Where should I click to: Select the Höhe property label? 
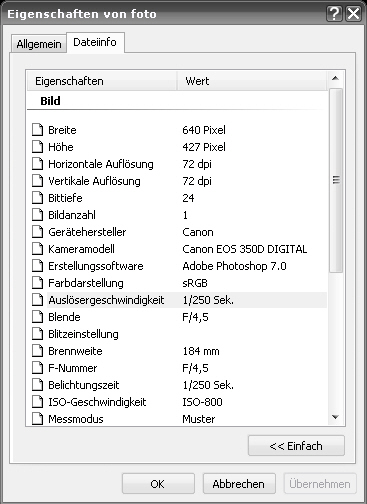[61, 147]
